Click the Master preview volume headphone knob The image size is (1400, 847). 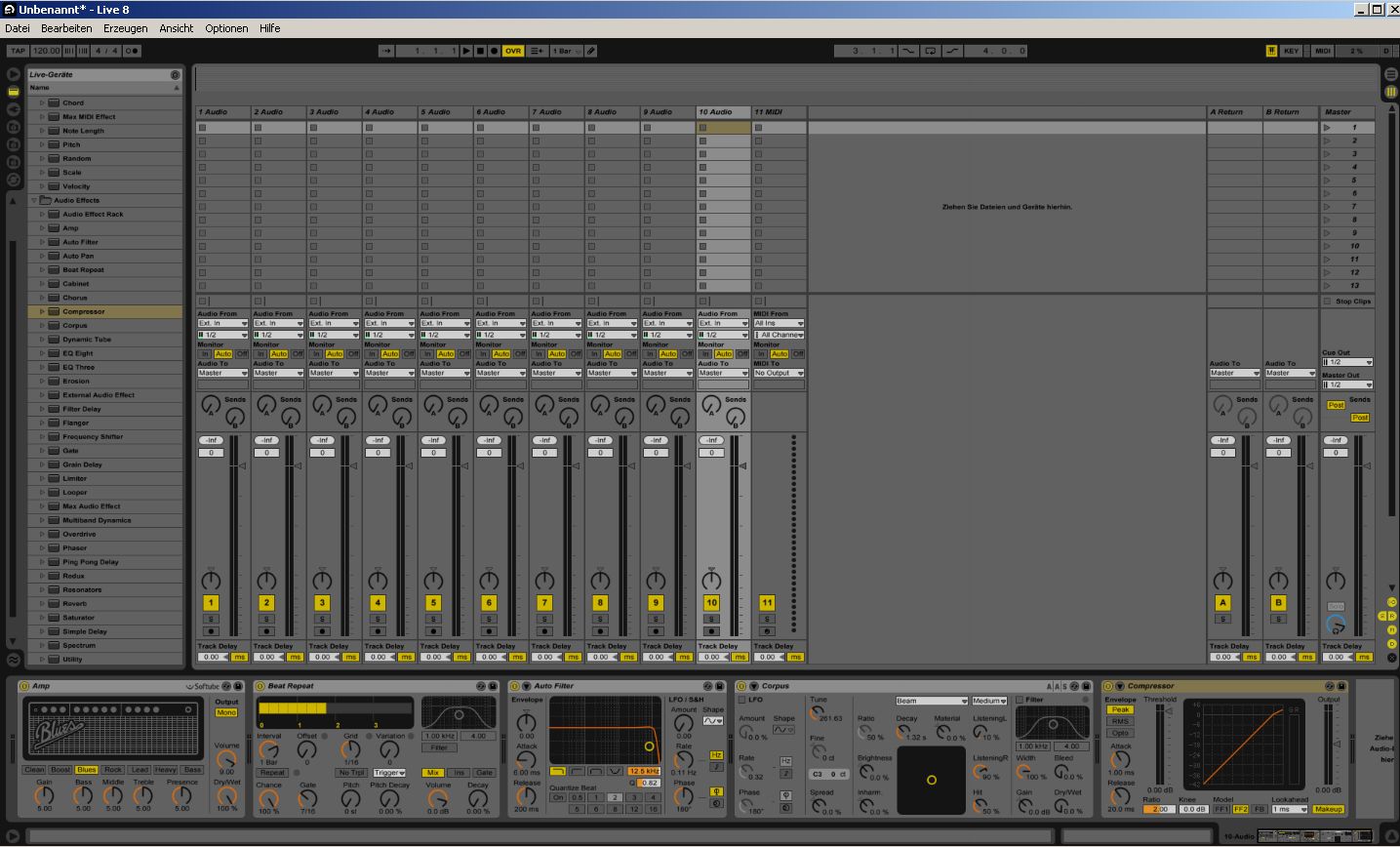coord(1336,624)
